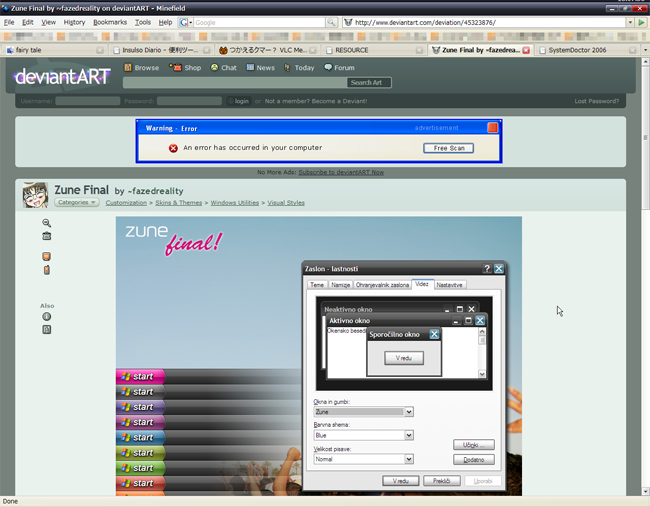Click the Zune Final preview image
The height and width of the screenshot is (507, 650).
pos(319,356)
